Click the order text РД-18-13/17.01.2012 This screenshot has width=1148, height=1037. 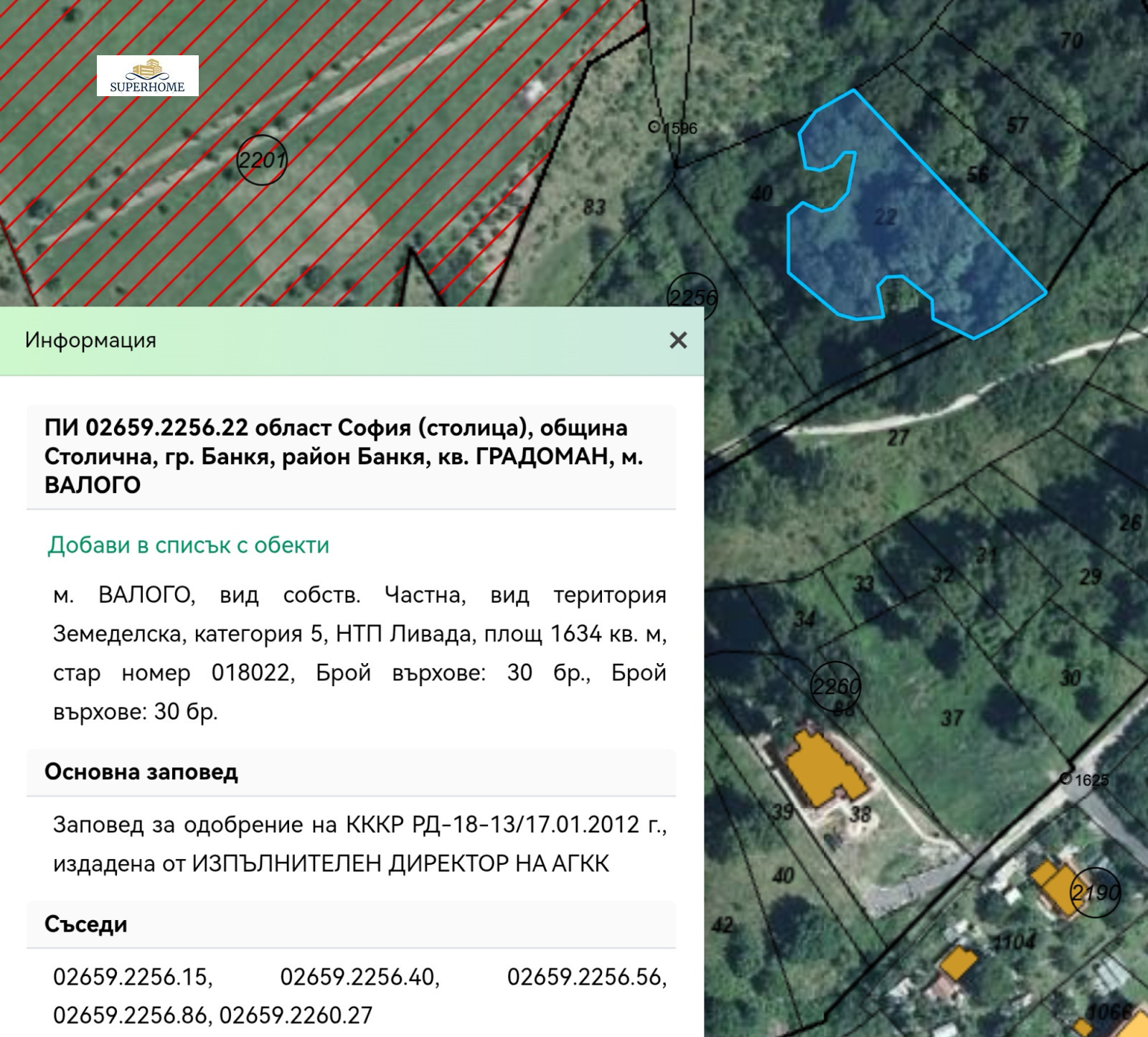click(x=526, y=825)
